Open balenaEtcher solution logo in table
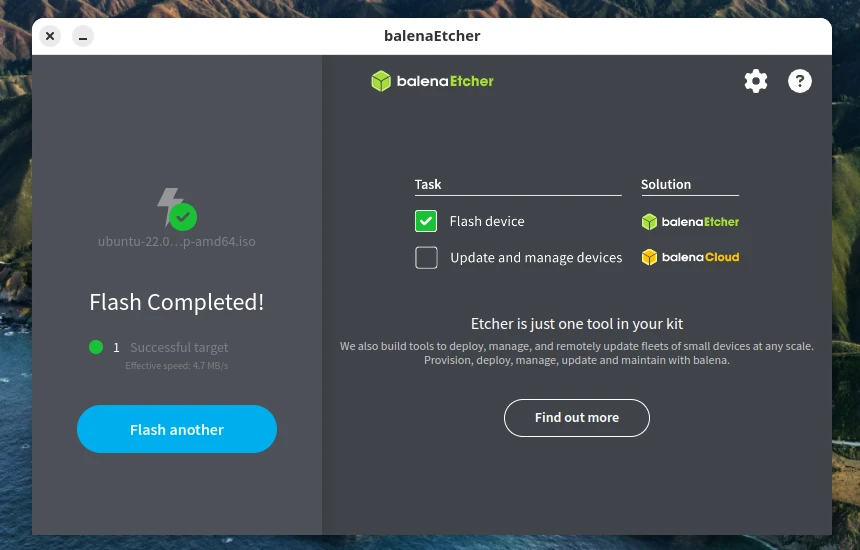This screenshot has width=860, height=550. click(x=690, y=222)
